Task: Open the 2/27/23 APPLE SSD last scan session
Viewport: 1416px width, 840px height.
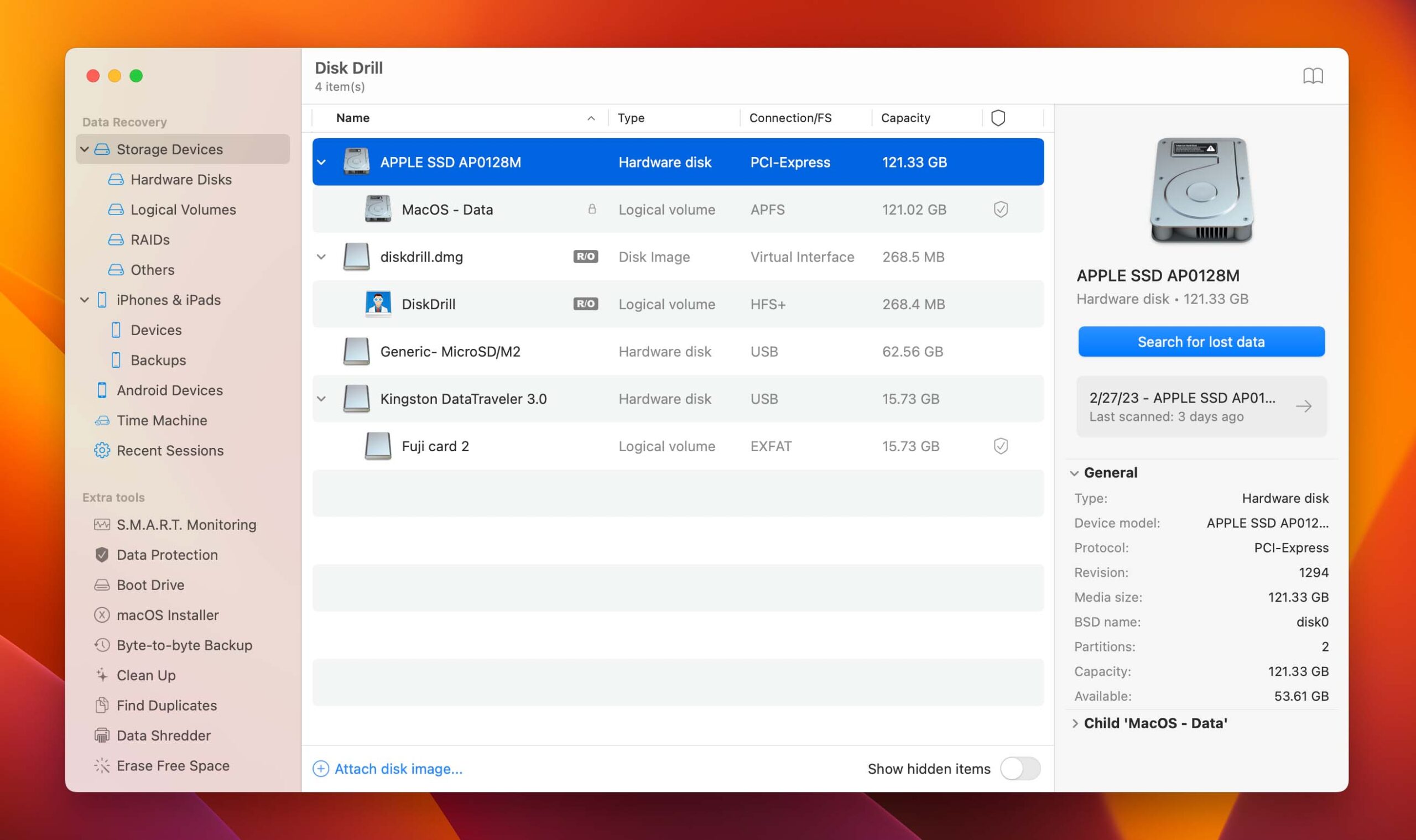Action: [1201, 406]
